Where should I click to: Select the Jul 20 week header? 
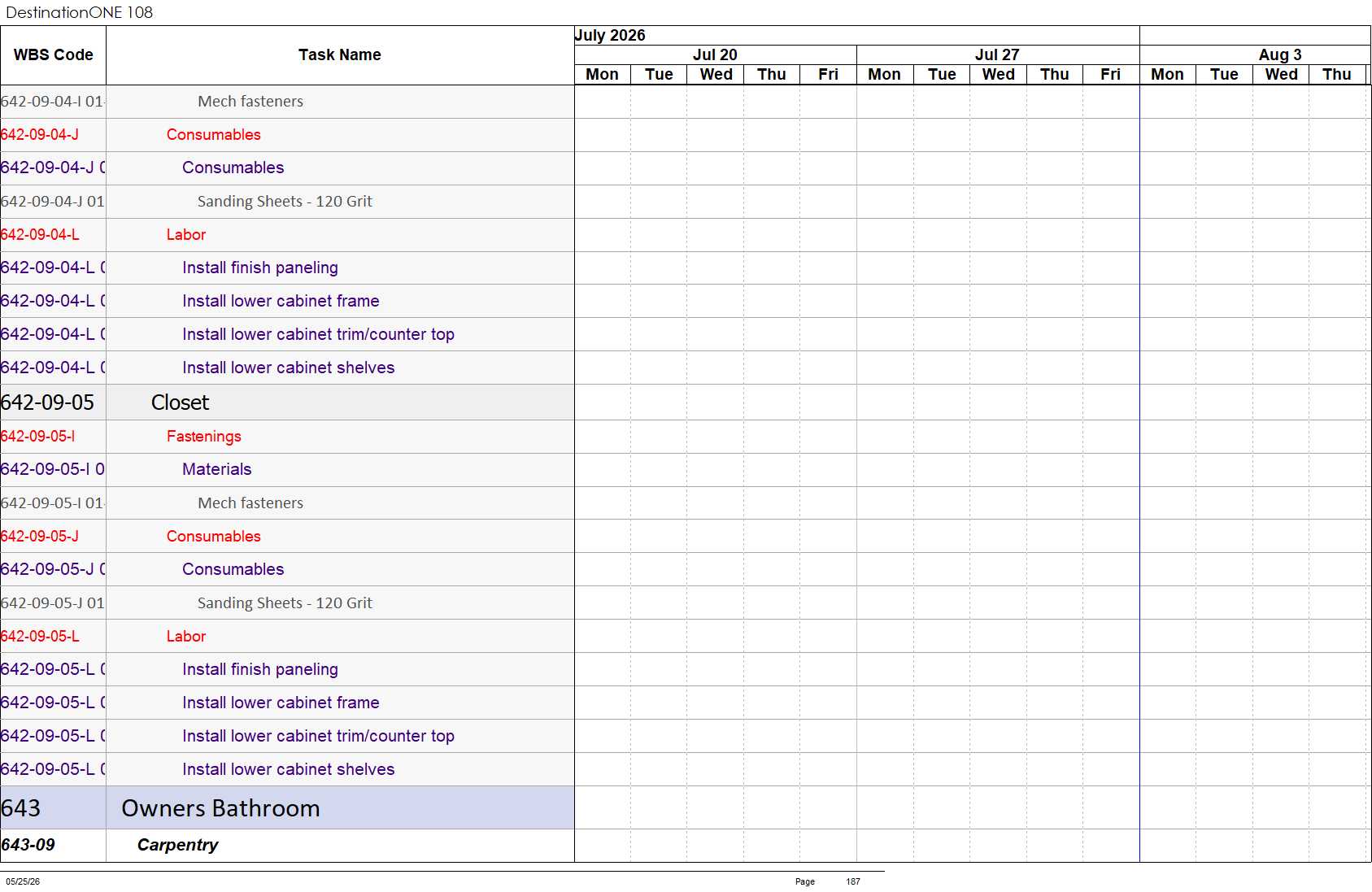coord(715,54)
